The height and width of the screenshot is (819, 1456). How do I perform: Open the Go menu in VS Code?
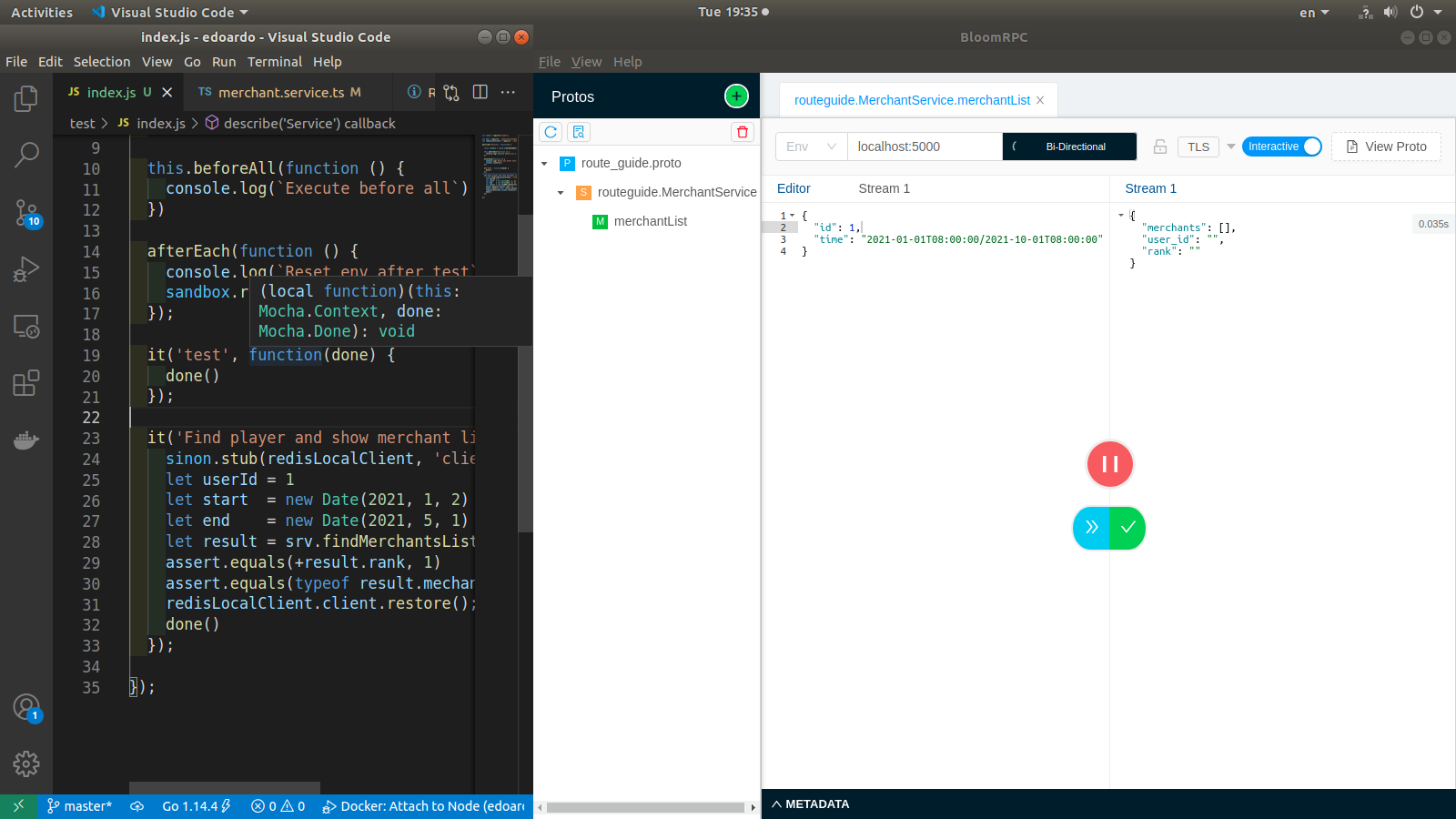192,62
